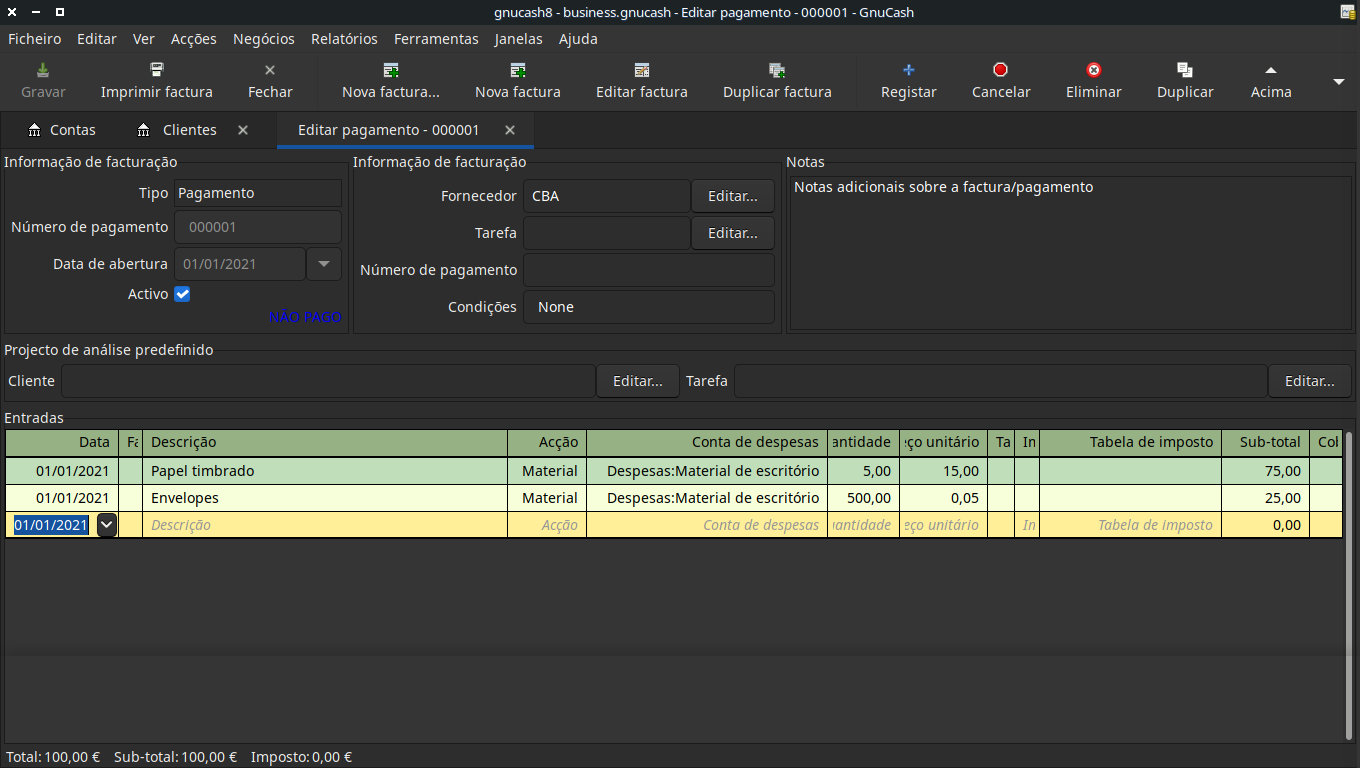Open the Negócios menu
This screenshot has width=1360, height=768.
click(263, 39)
